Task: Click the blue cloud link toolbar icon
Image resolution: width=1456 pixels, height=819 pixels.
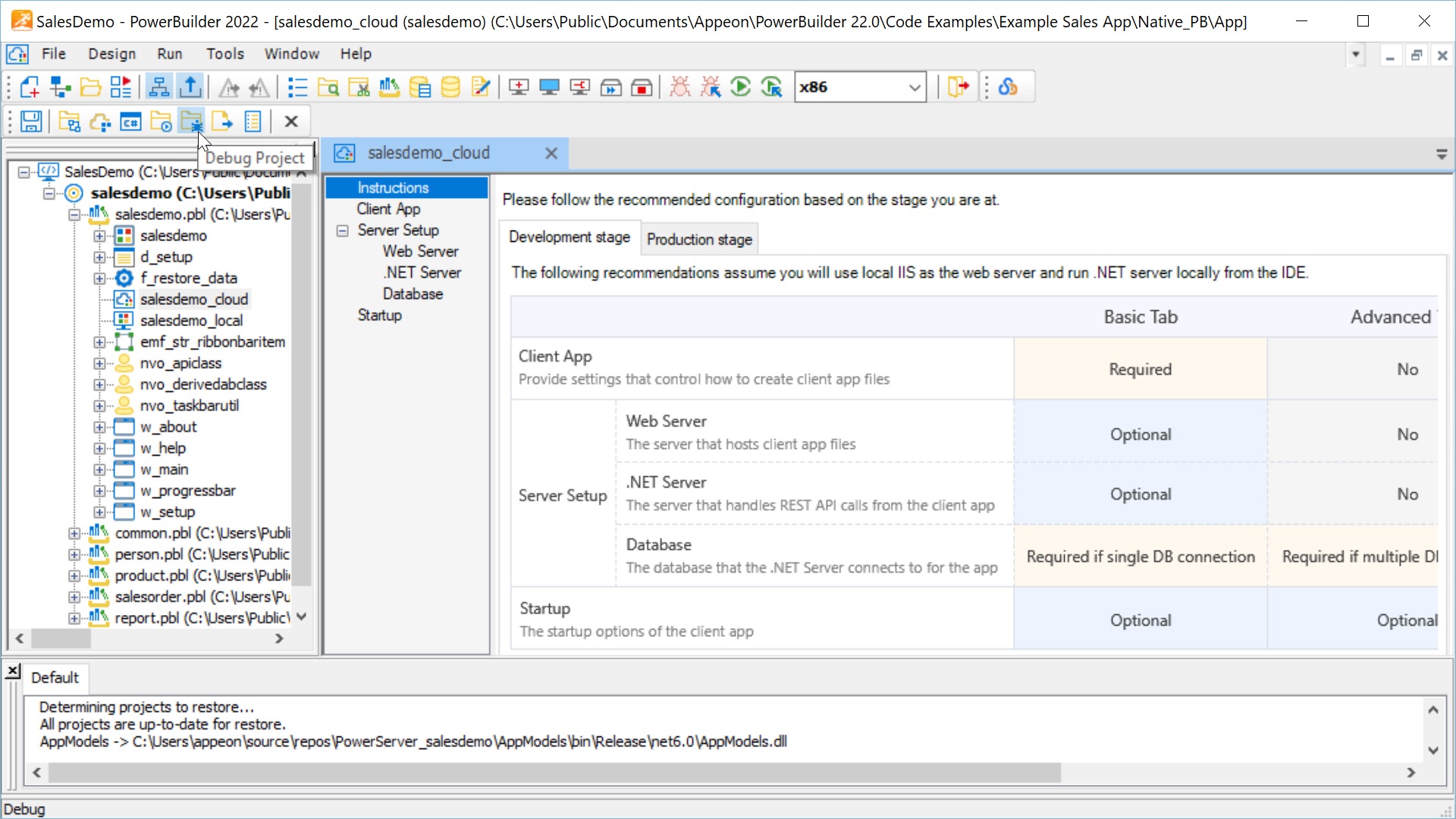Action: [1008, 87]
